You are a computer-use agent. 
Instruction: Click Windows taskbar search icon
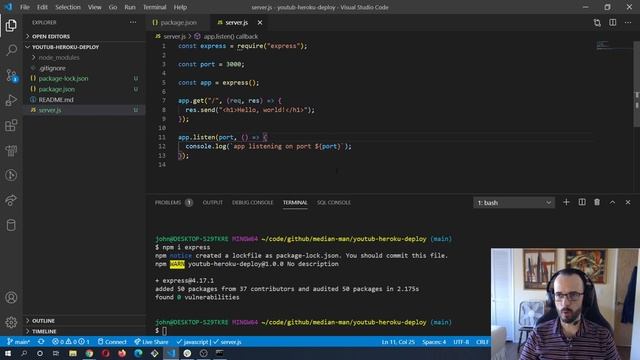24,353
